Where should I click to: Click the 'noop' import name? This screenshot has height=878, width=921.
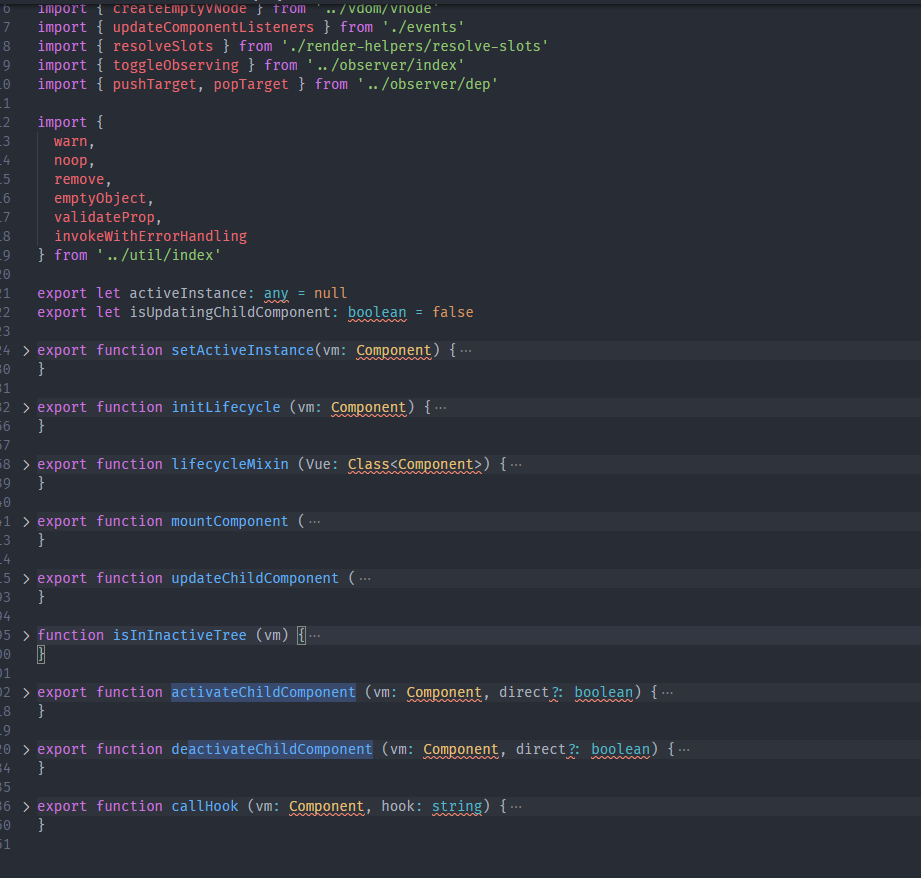70,161
